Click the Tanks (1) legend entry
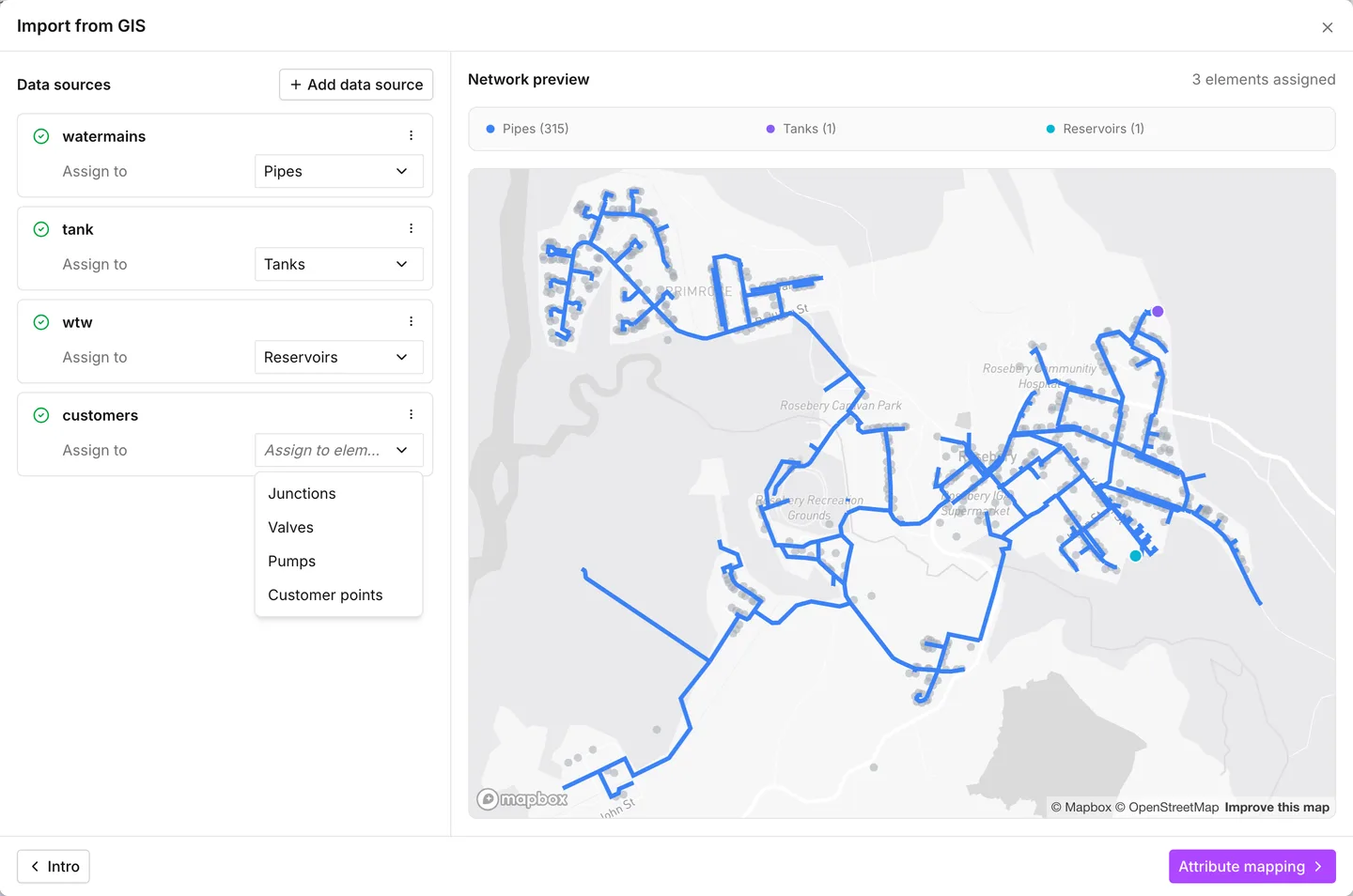The height and width of the screenshot is (896, 1353). (x=801, y=129)
